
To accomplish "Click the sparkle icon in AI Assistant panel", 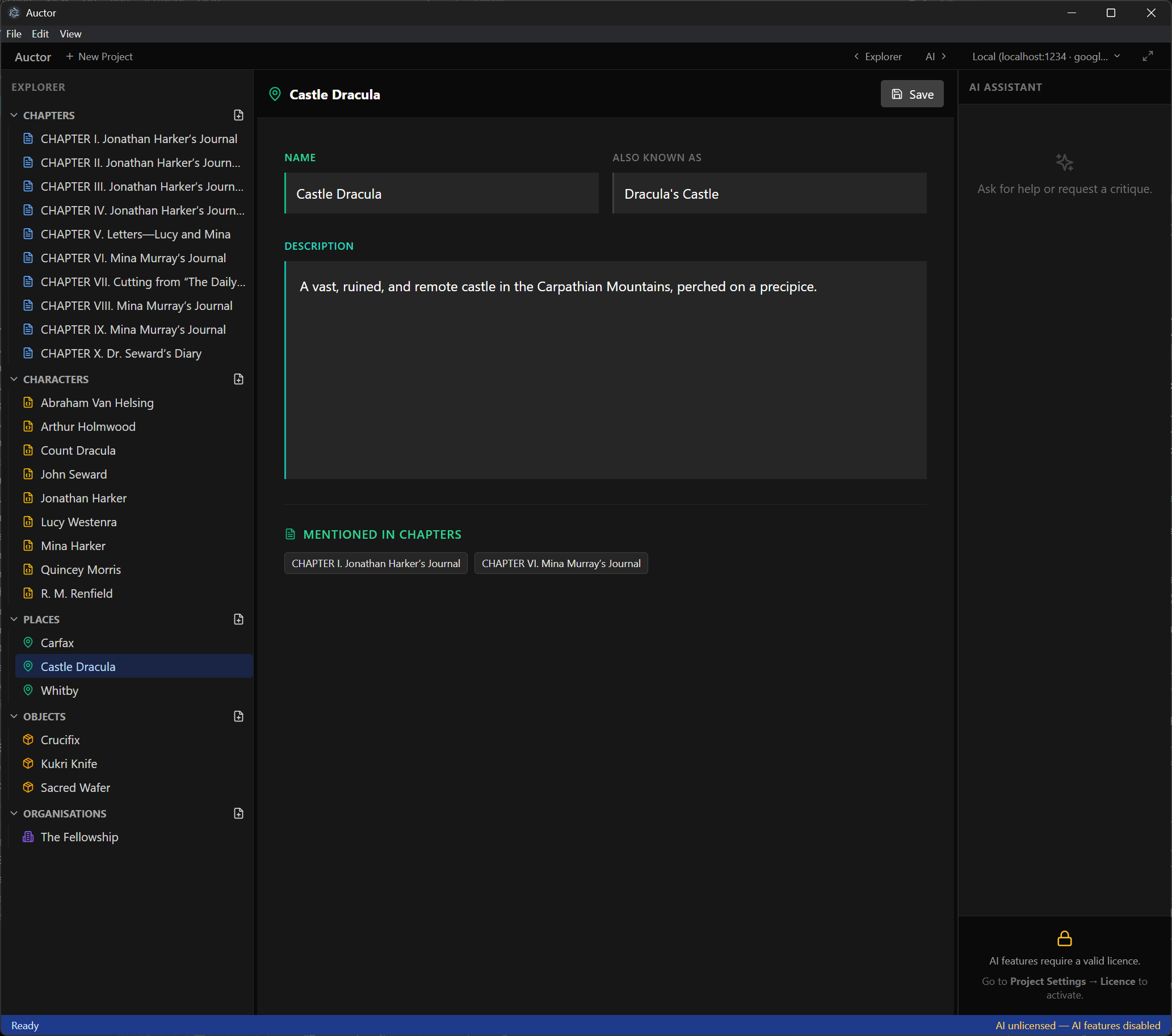I will [x=1064, y=162].
